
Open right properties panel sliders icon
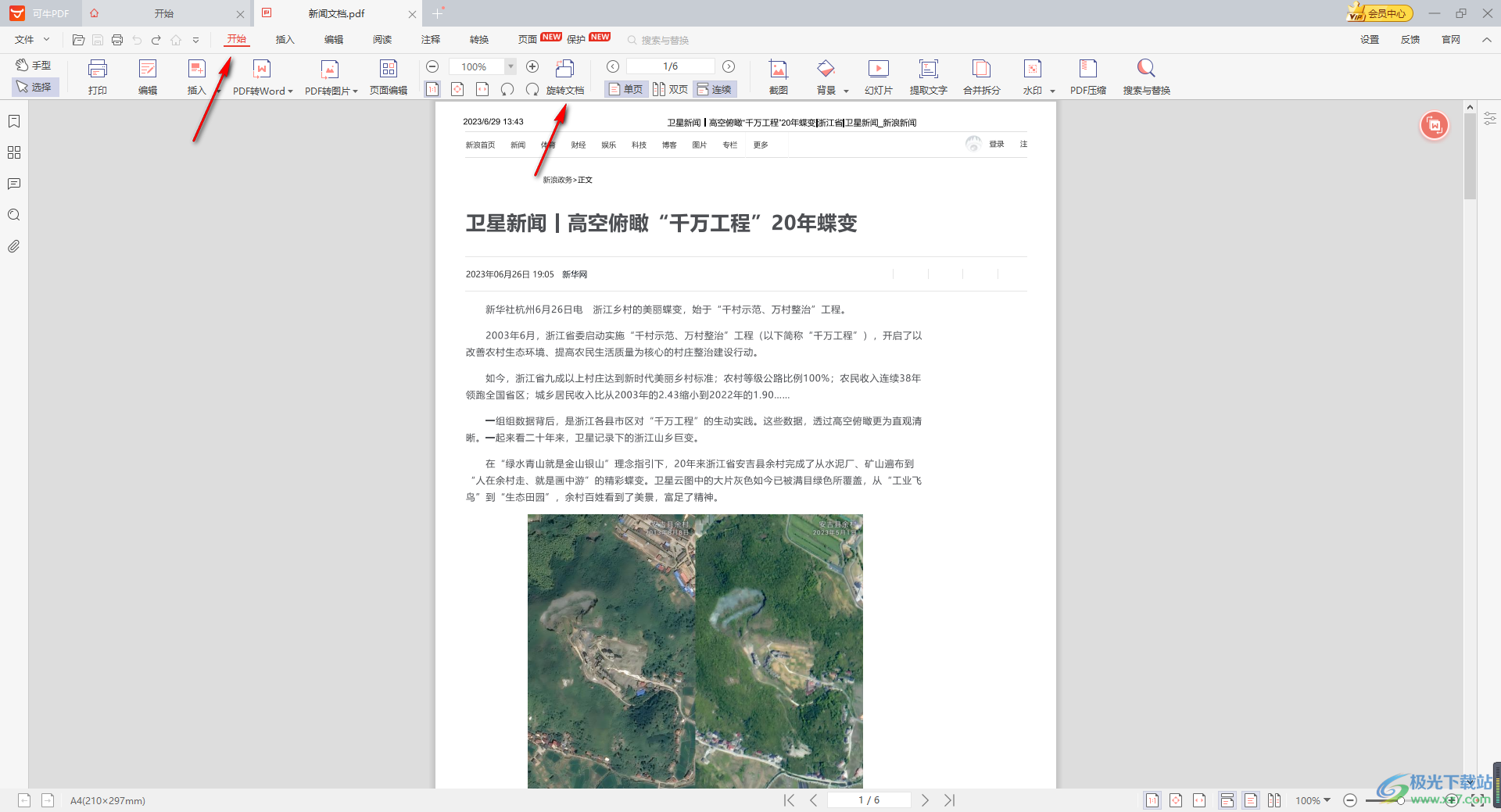pos(1490,119)
